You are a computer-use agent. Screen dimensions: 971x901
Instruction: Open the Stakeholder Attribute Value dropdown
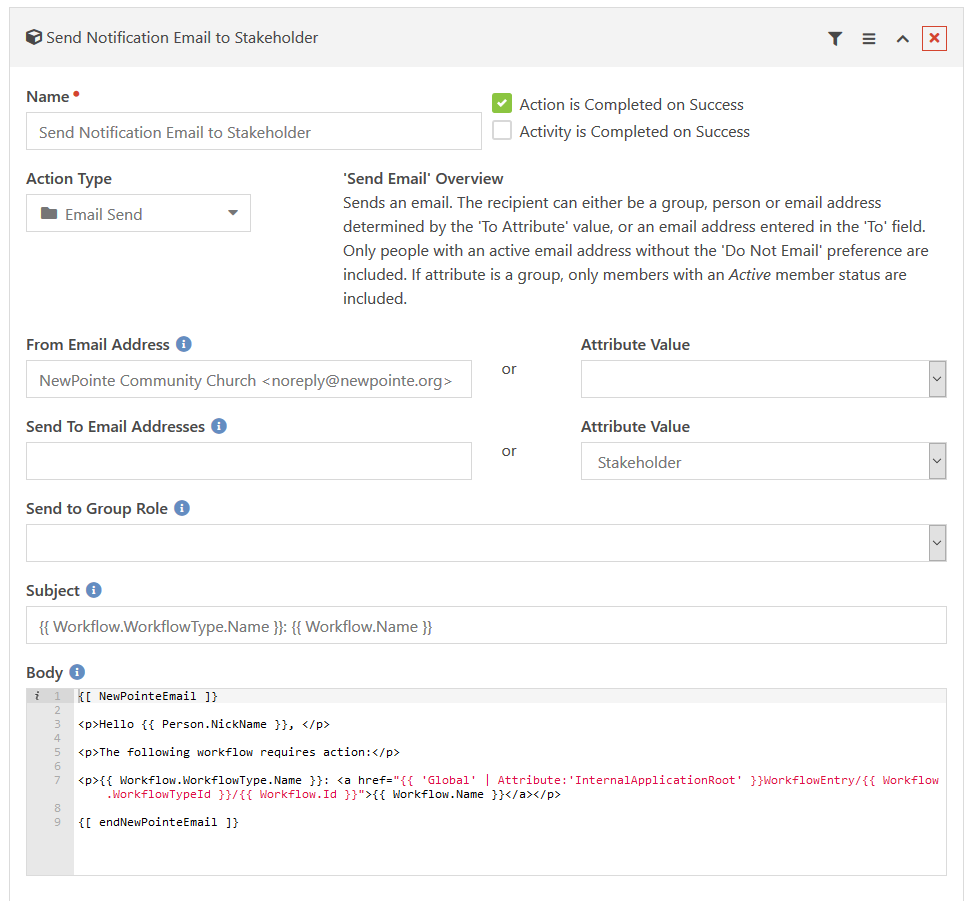click(763, 461)
